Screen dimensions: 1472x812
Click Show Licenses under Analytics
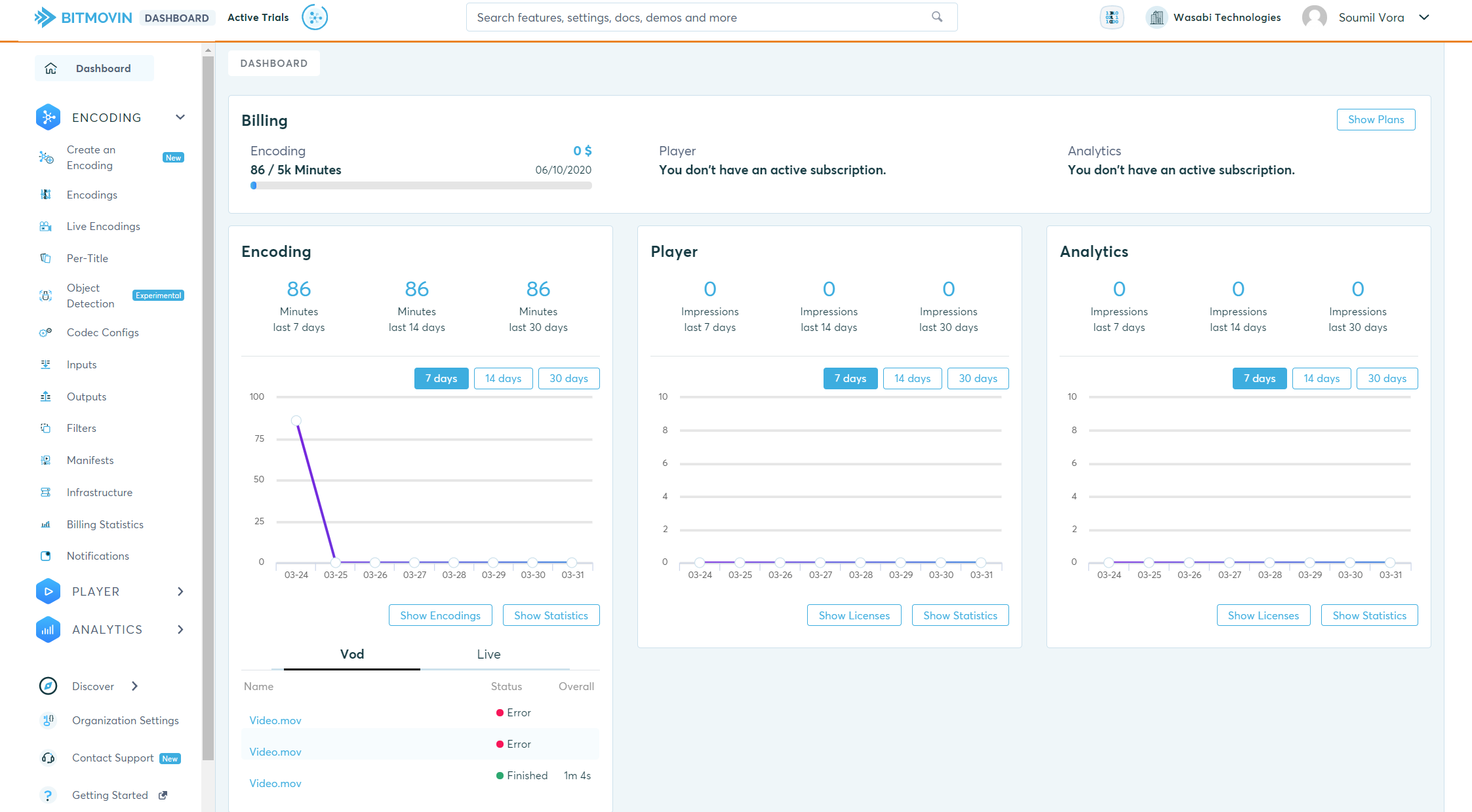pyautogui.click(x=1263, y=615)
